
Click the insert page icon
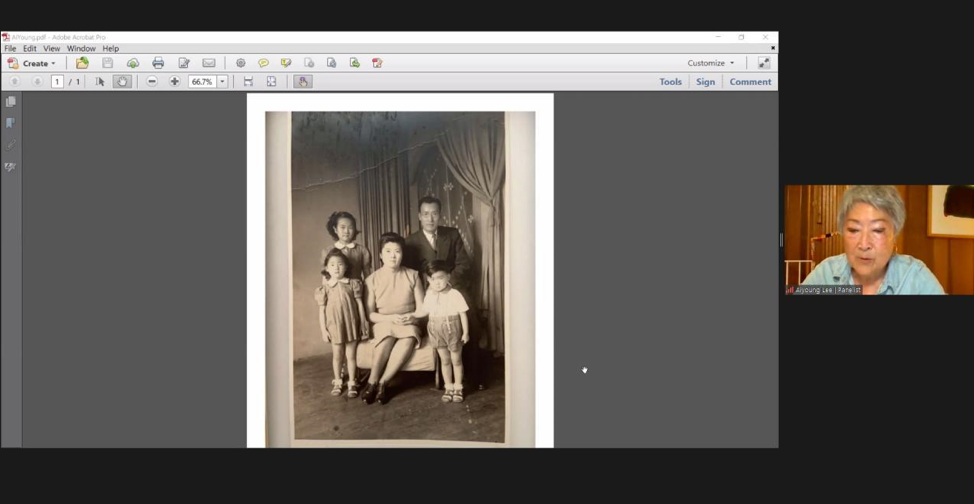[309, 63]
